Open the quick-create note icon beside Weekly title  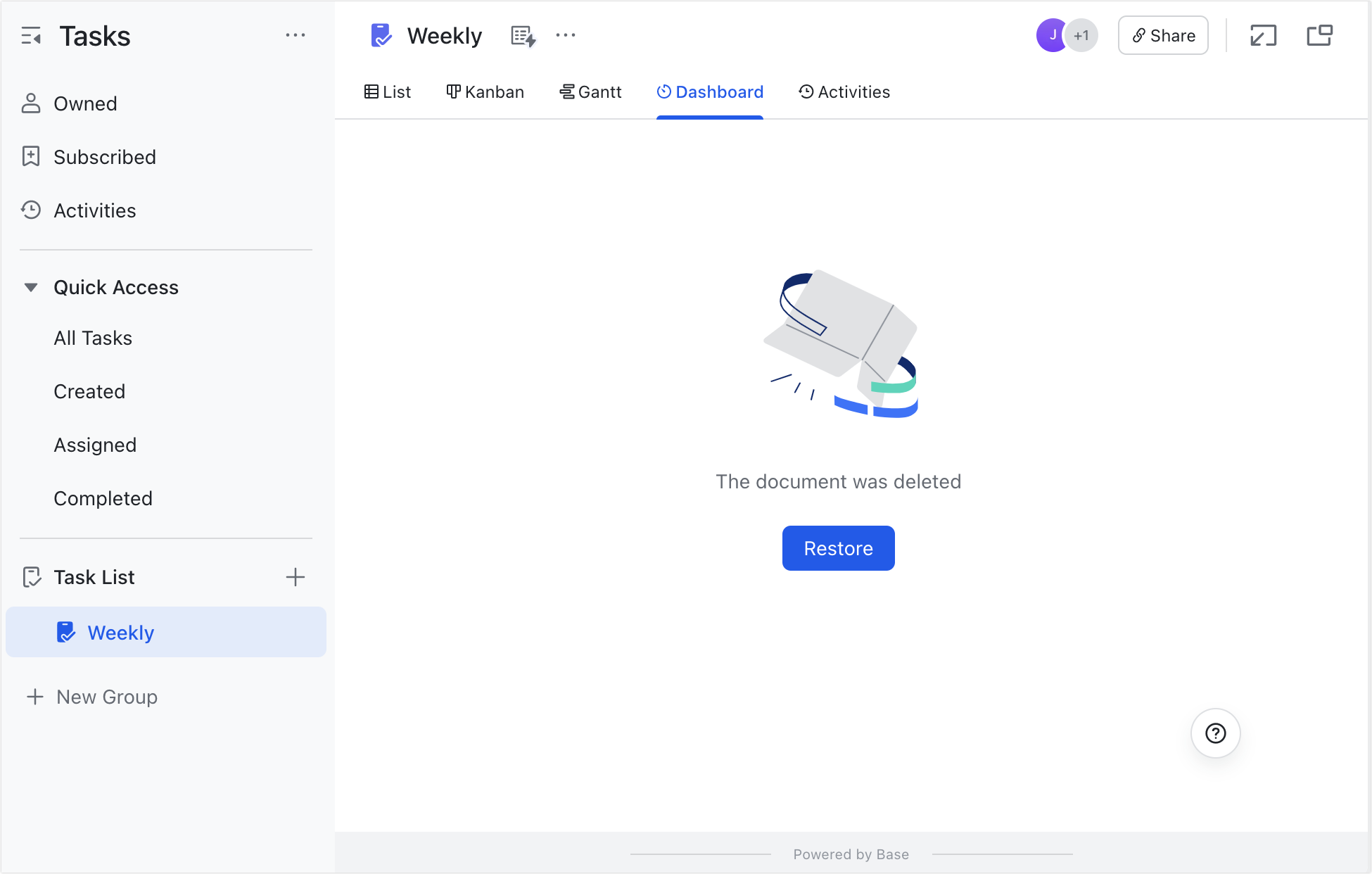(x=522, y=35)
